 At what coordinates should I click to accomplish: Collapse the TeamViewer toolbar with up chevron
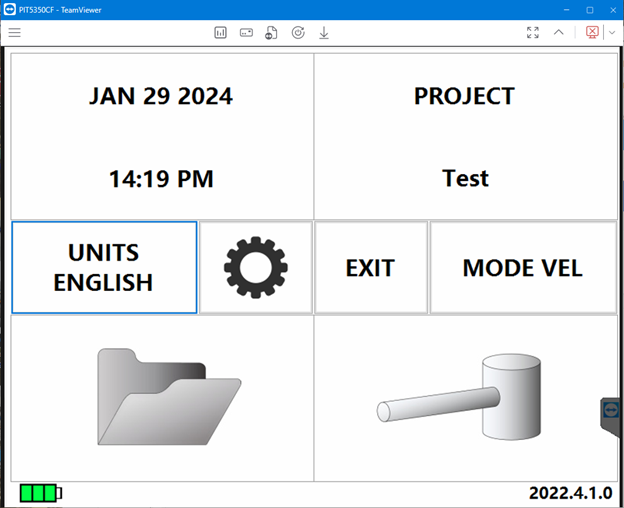(x=559, y=32)
